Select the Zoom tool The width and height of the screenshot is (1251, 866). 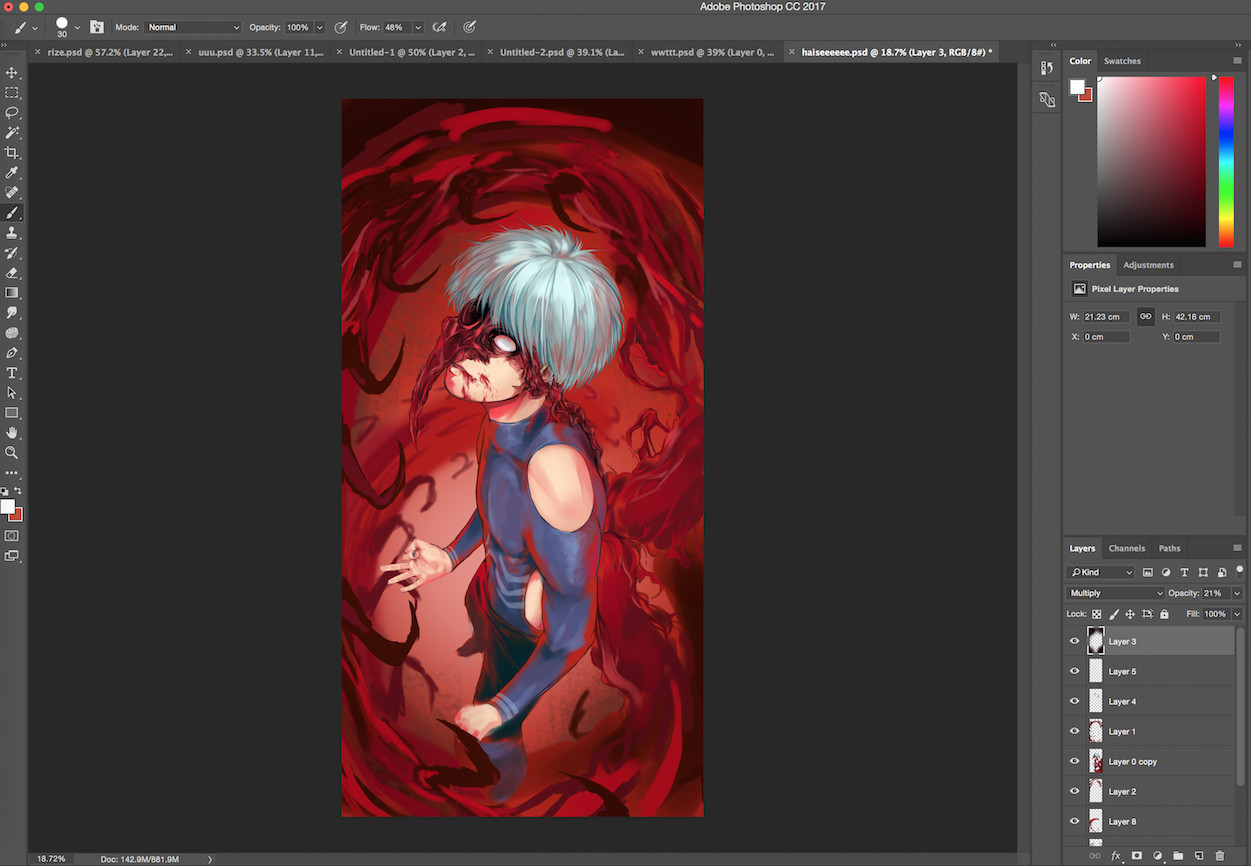[12, 453]
